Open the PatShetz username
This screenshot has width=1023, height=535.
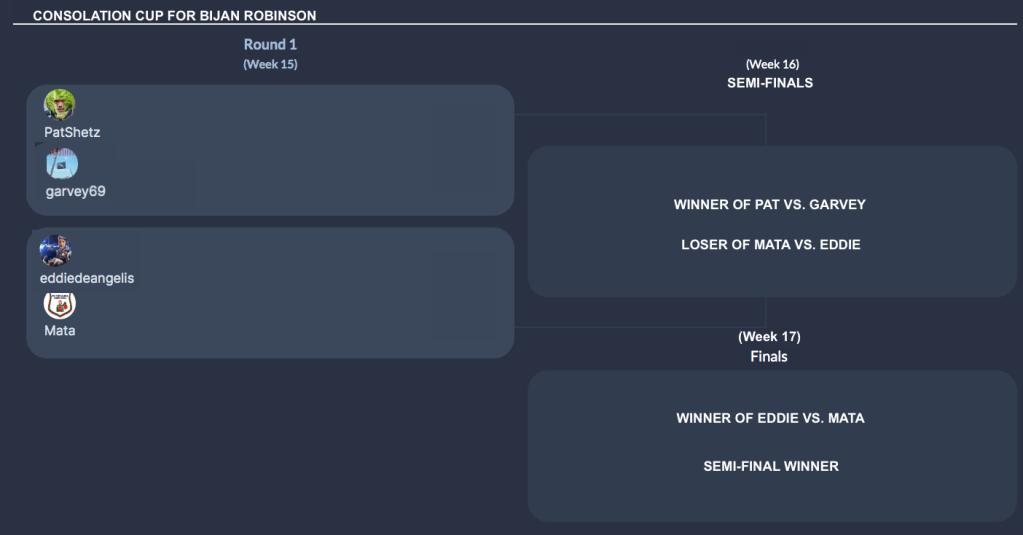[72, 132]
